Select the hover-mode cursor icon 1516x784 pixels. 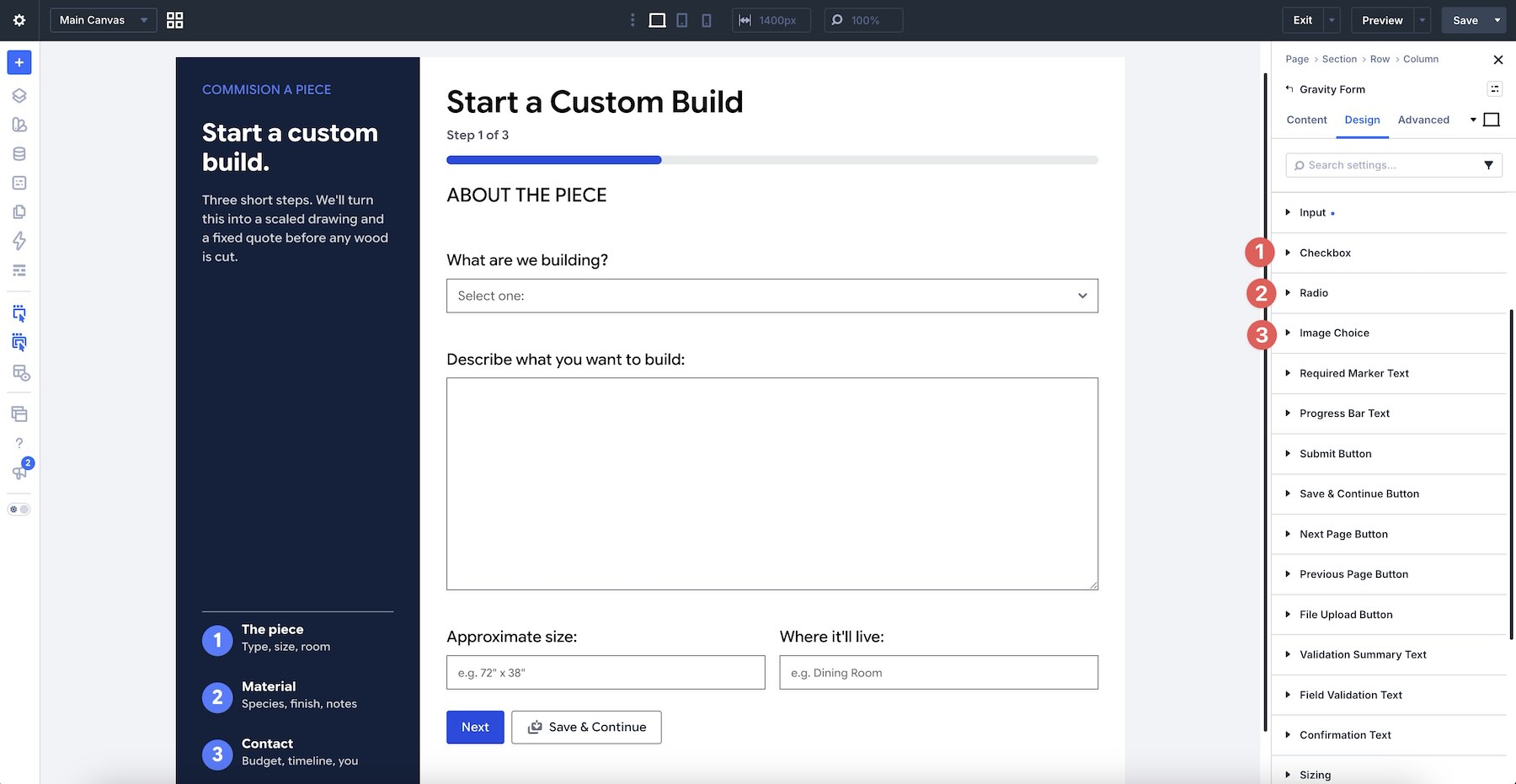click(19, 314)
